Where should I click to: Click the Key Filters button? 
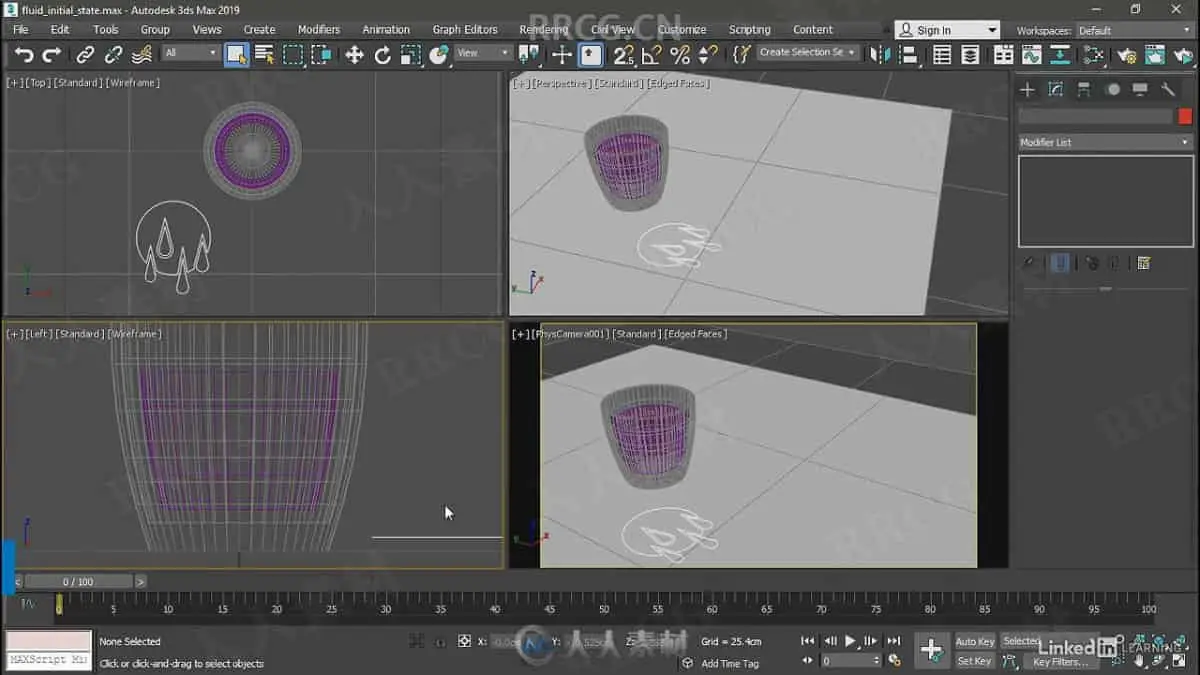pyautogui.click(x=1058, y=662)
